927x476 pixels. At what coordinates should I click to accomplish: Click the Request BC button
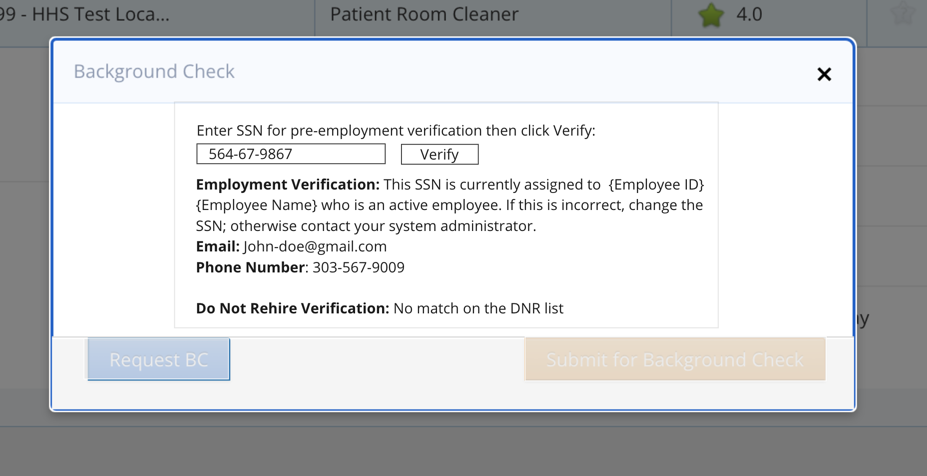(159, 360)
